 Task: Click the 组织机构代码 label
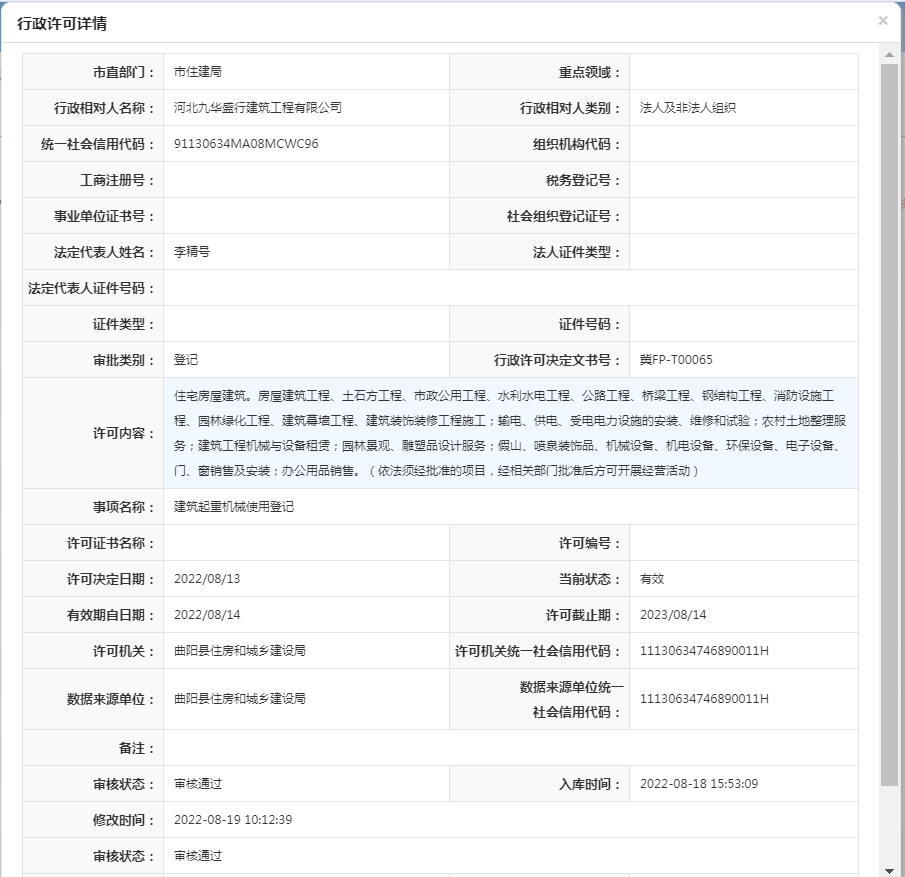coord(577,144)
